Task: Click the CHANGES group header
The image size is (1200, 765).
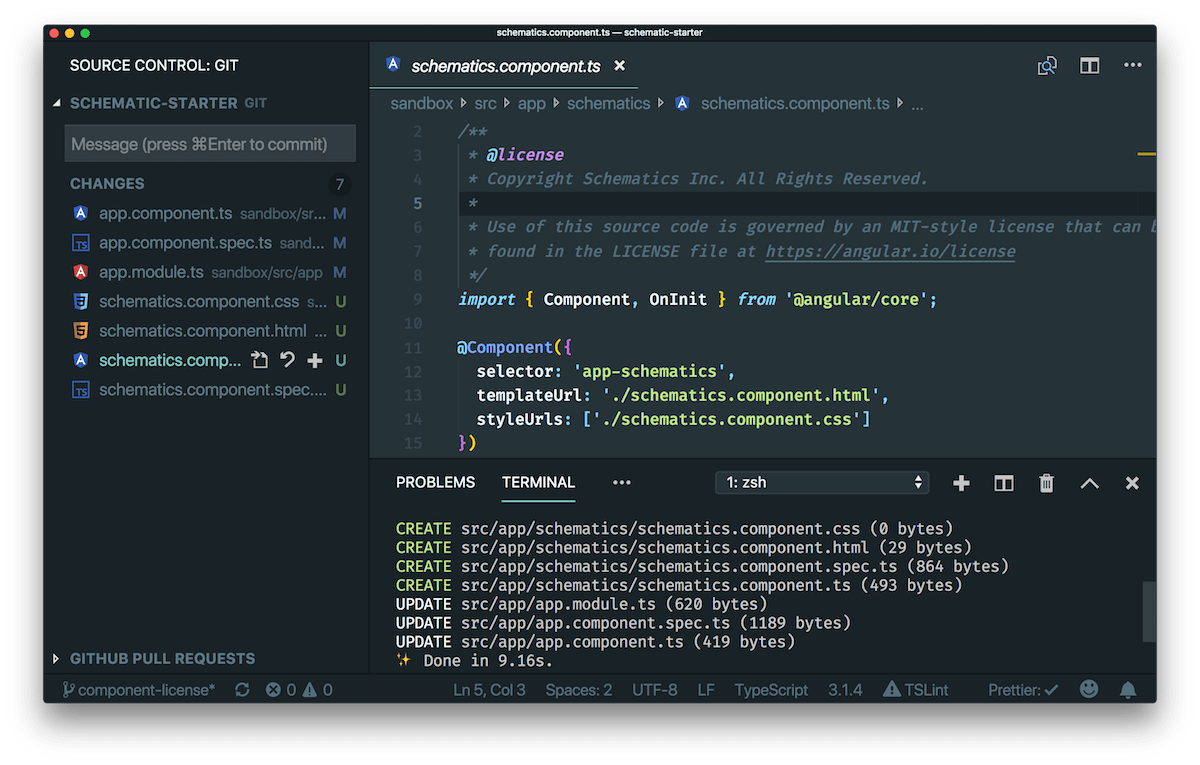Action: point(107,184)
